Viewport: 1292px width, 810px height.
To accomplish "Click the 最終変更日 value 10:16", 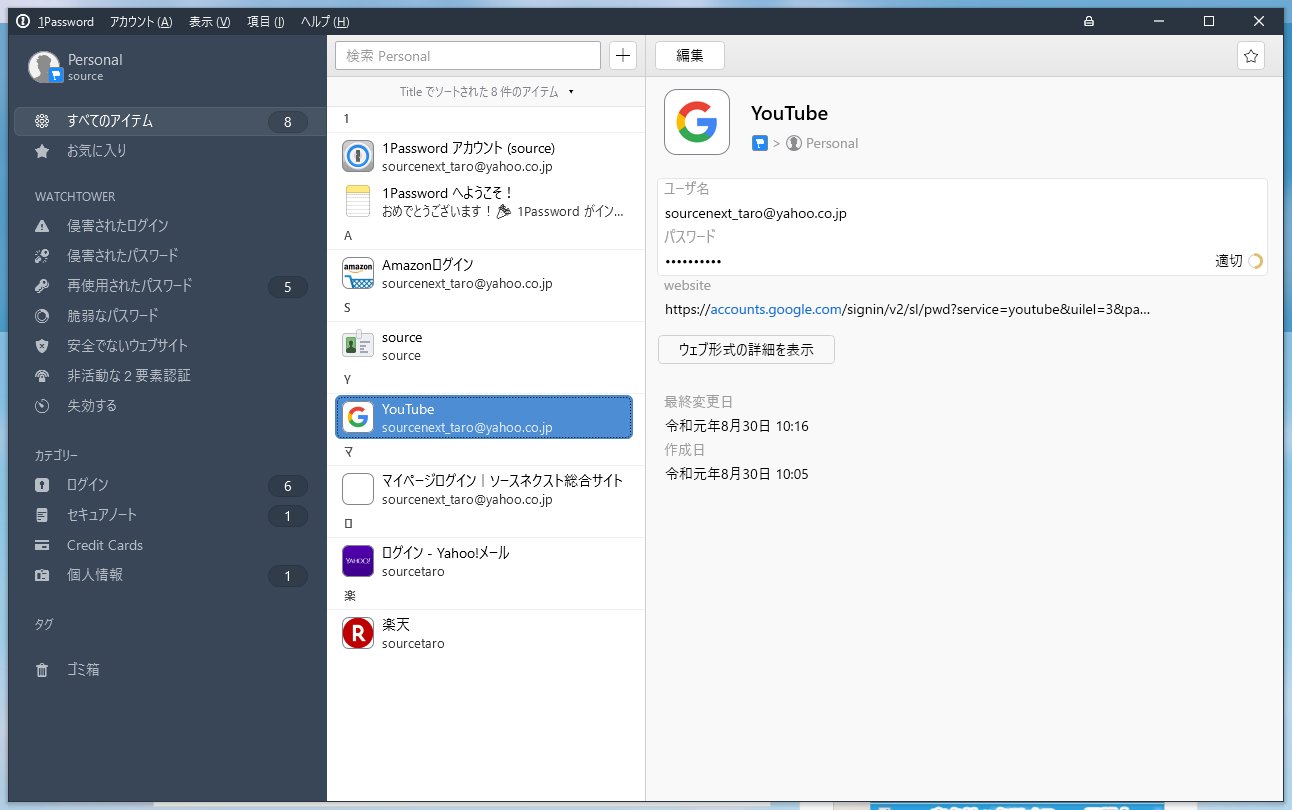I will (737, 426).
